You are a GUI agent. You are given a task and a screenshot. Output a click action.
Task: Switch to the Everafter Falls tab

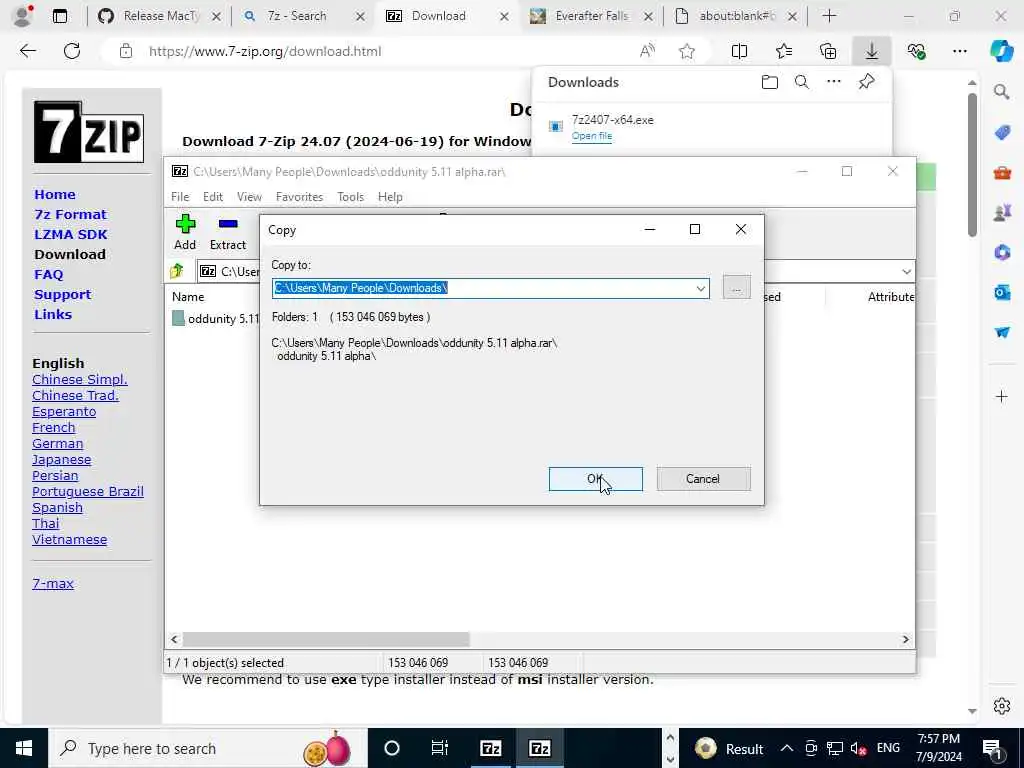[591, 16]
